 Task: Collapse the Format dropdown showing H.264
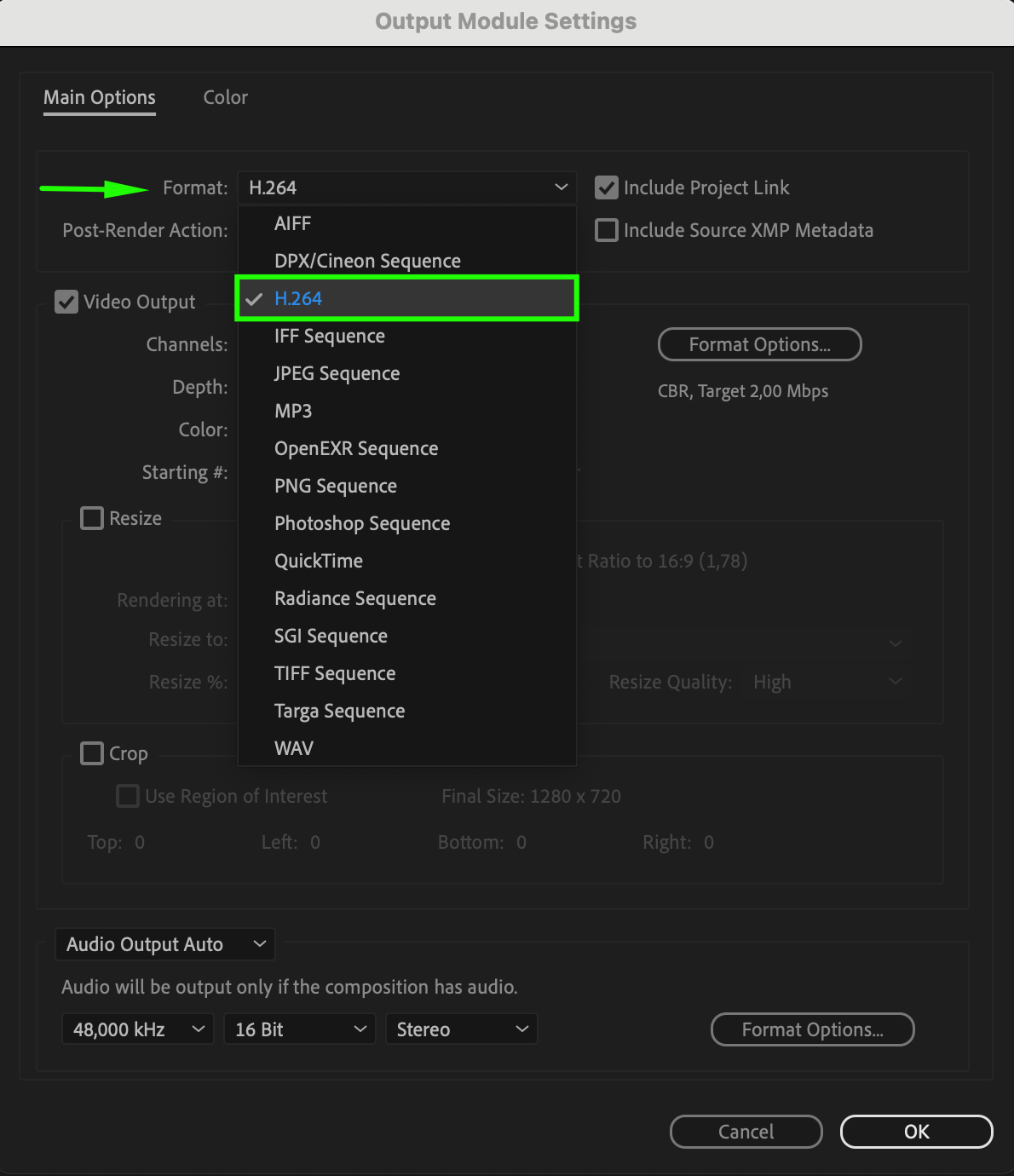click(x=406, y=187)
